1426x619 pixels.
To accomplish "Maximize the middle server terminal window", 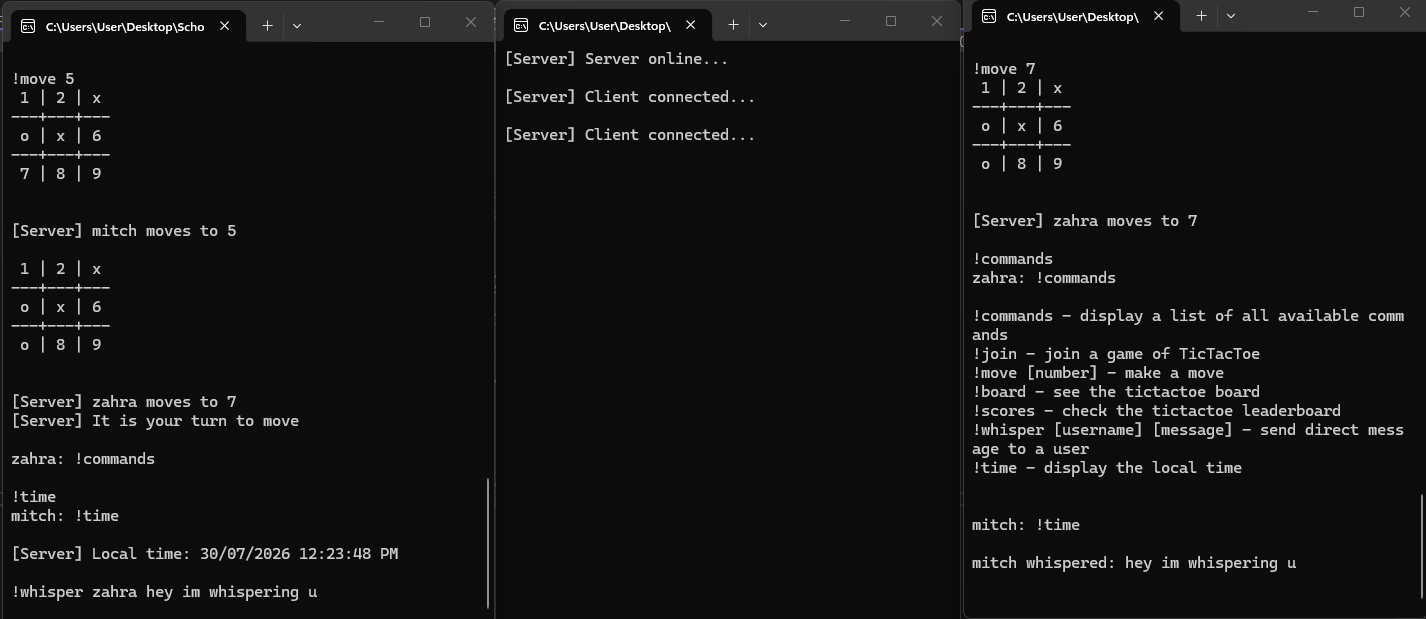I will pyautogui.click(x=891, y=21).
